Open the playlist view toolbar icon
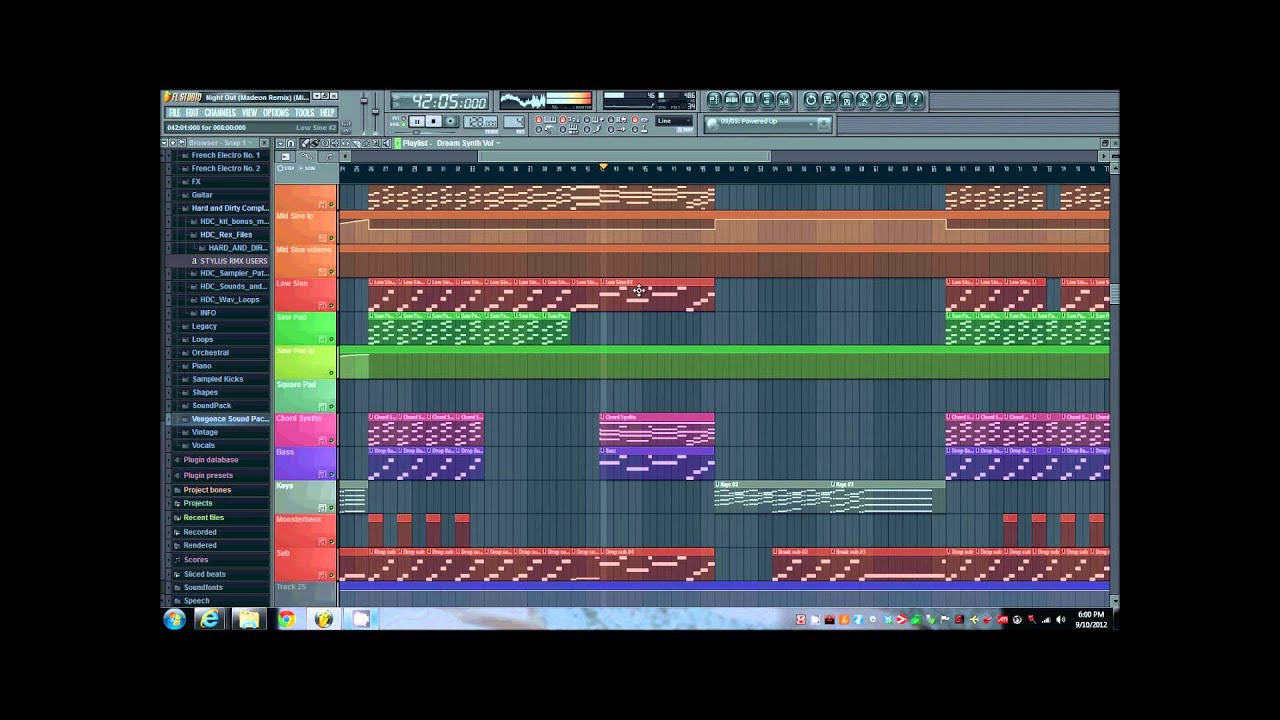Image resolution: width=1280 pixels, height=720 pixels. (x=714, y=100)
